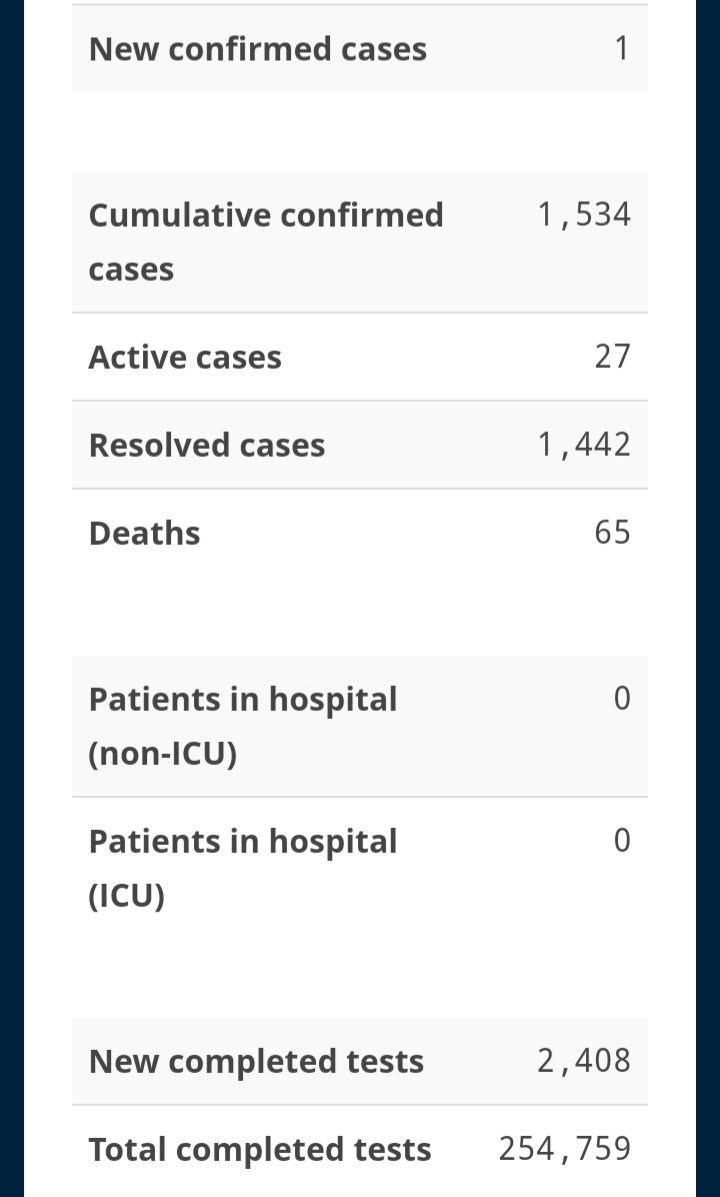Select the Deaths row label

(144, 533)
